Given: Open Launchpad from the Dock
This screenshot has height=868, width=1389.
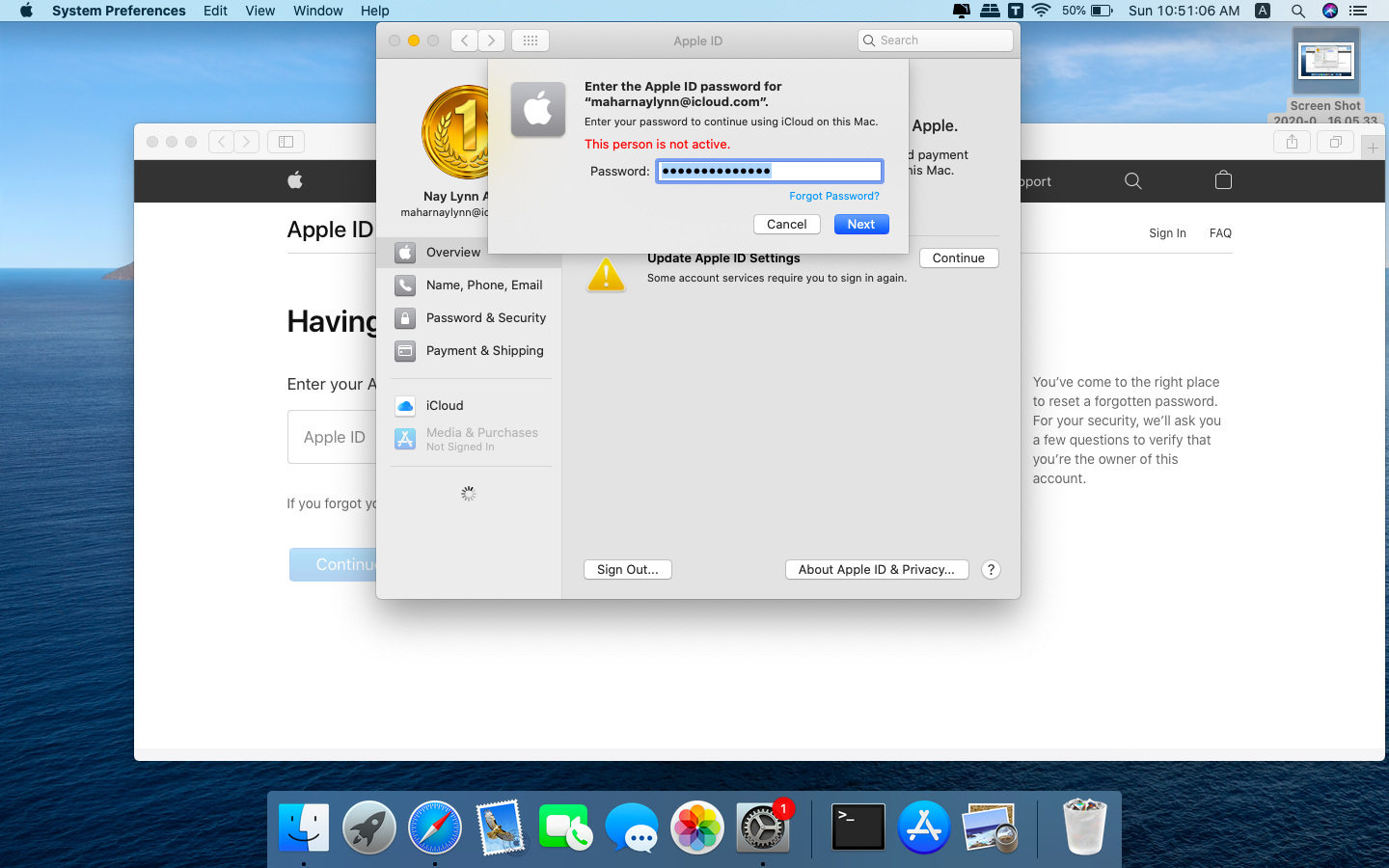Looking at the screenshot, I should click(368, 827).
